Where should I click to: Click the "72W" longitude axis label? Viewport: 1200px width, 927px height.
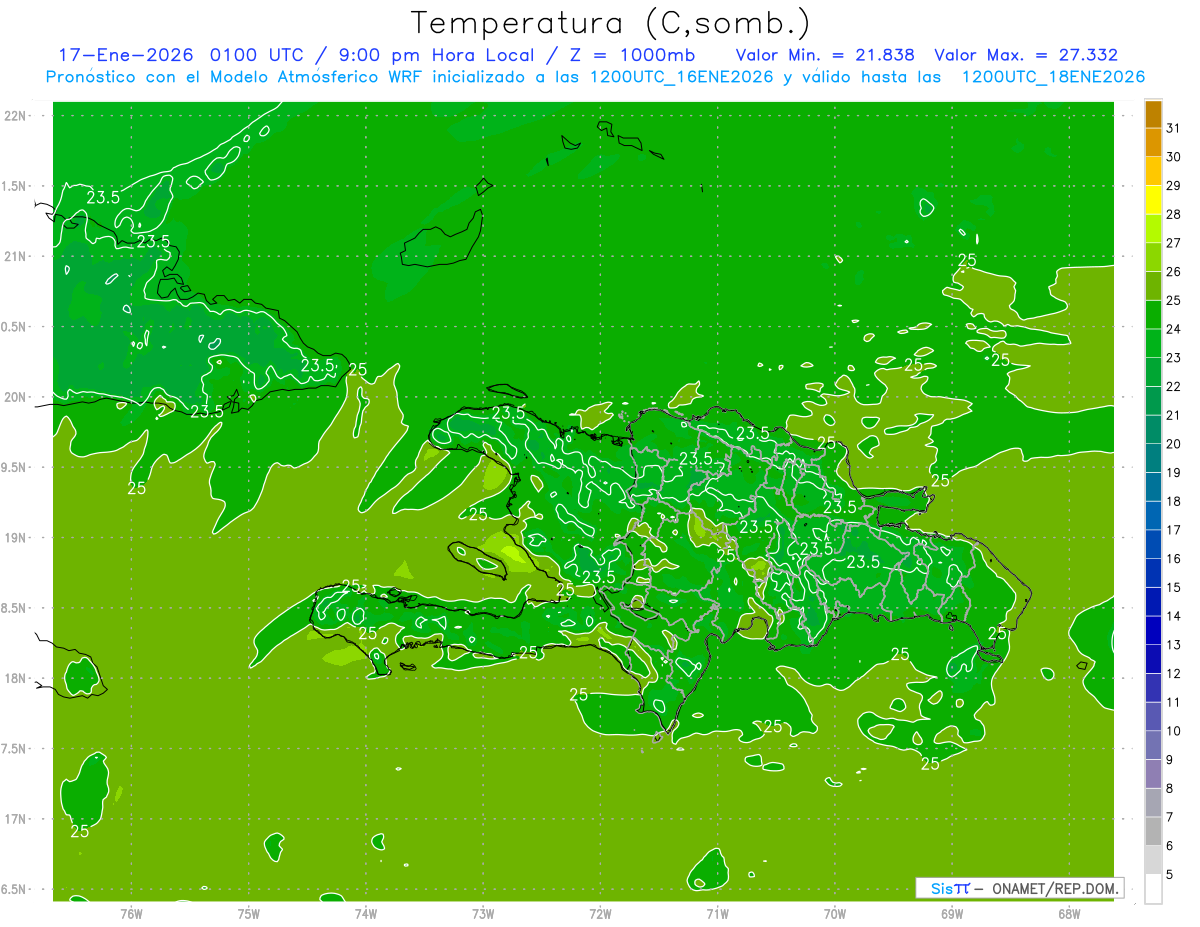(600, 914)
